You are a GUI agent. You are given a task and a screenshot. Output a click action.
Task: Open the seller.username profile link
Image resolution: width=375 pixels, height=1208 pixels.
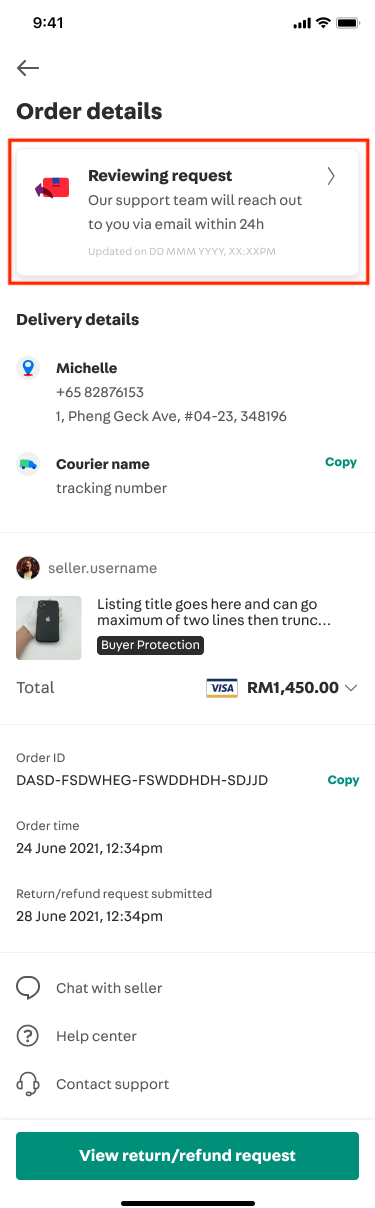[103, 568]
